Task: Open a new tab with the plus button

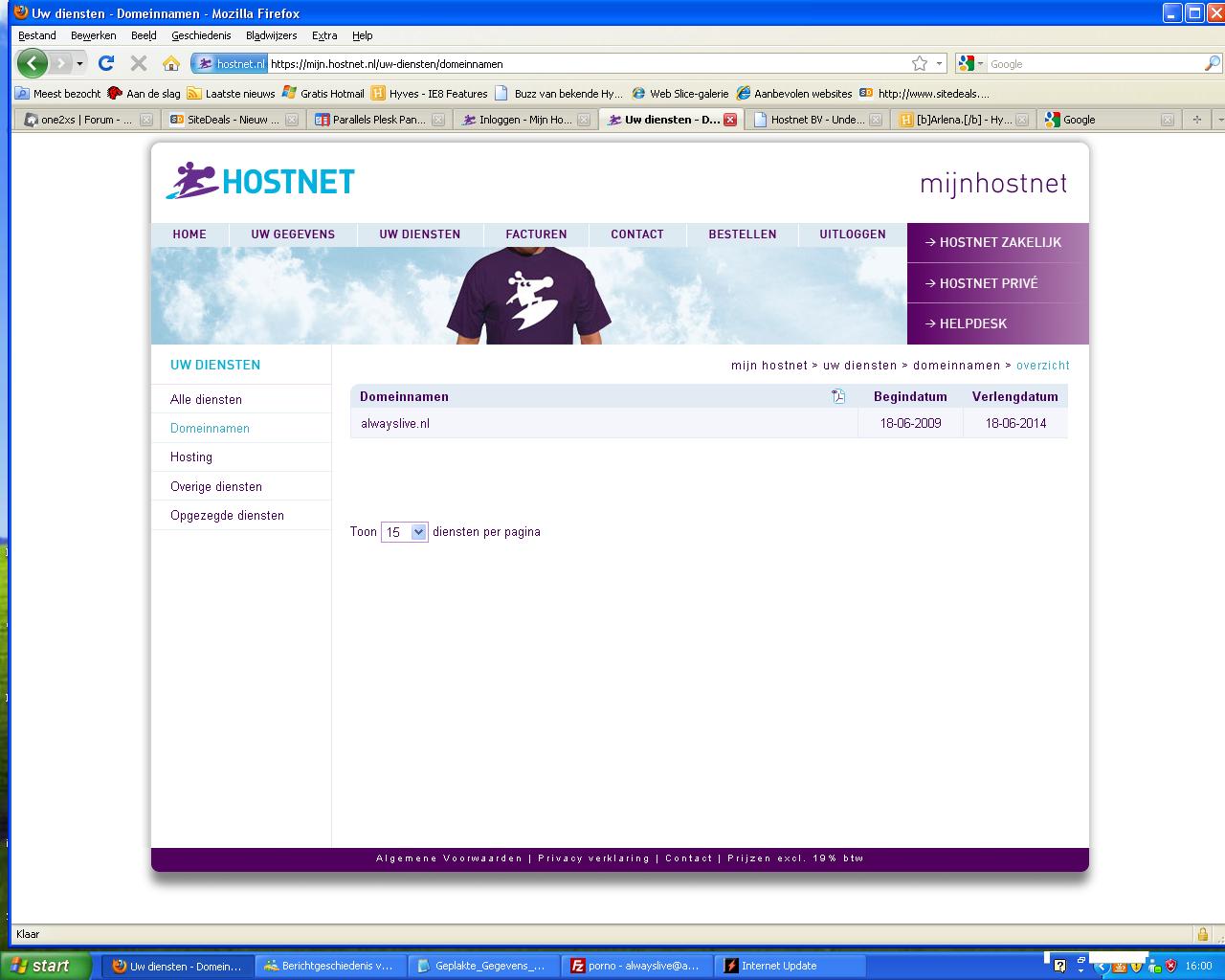Action: pos(1196,120)
